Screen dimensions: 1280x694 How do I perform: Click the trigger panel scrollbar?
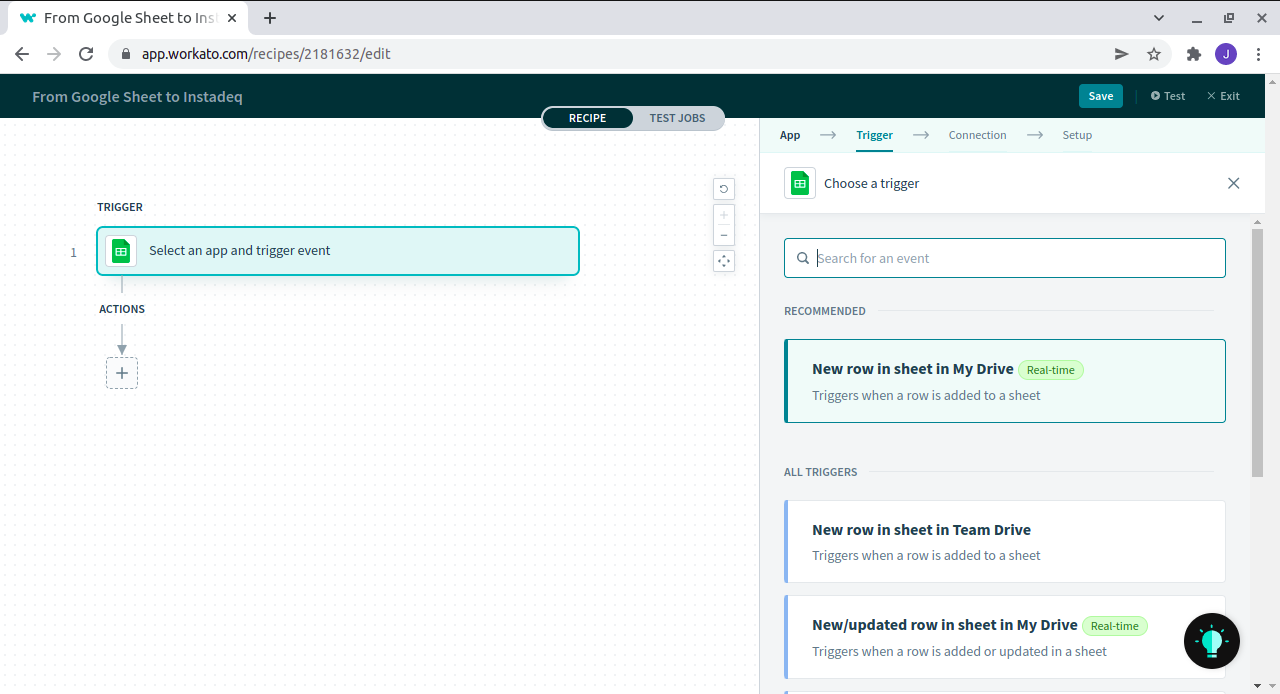pos(1258,353)
